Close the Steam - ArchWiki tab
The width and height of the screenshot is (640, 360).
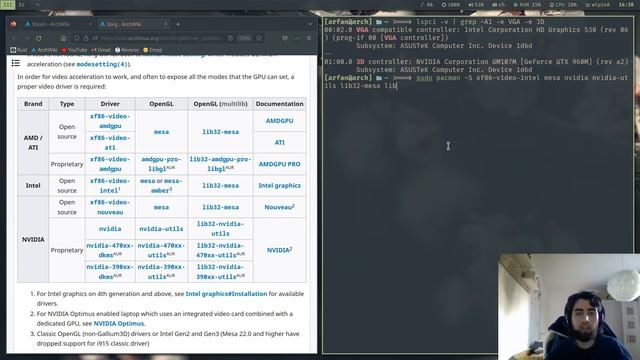[x=91, y=24]
